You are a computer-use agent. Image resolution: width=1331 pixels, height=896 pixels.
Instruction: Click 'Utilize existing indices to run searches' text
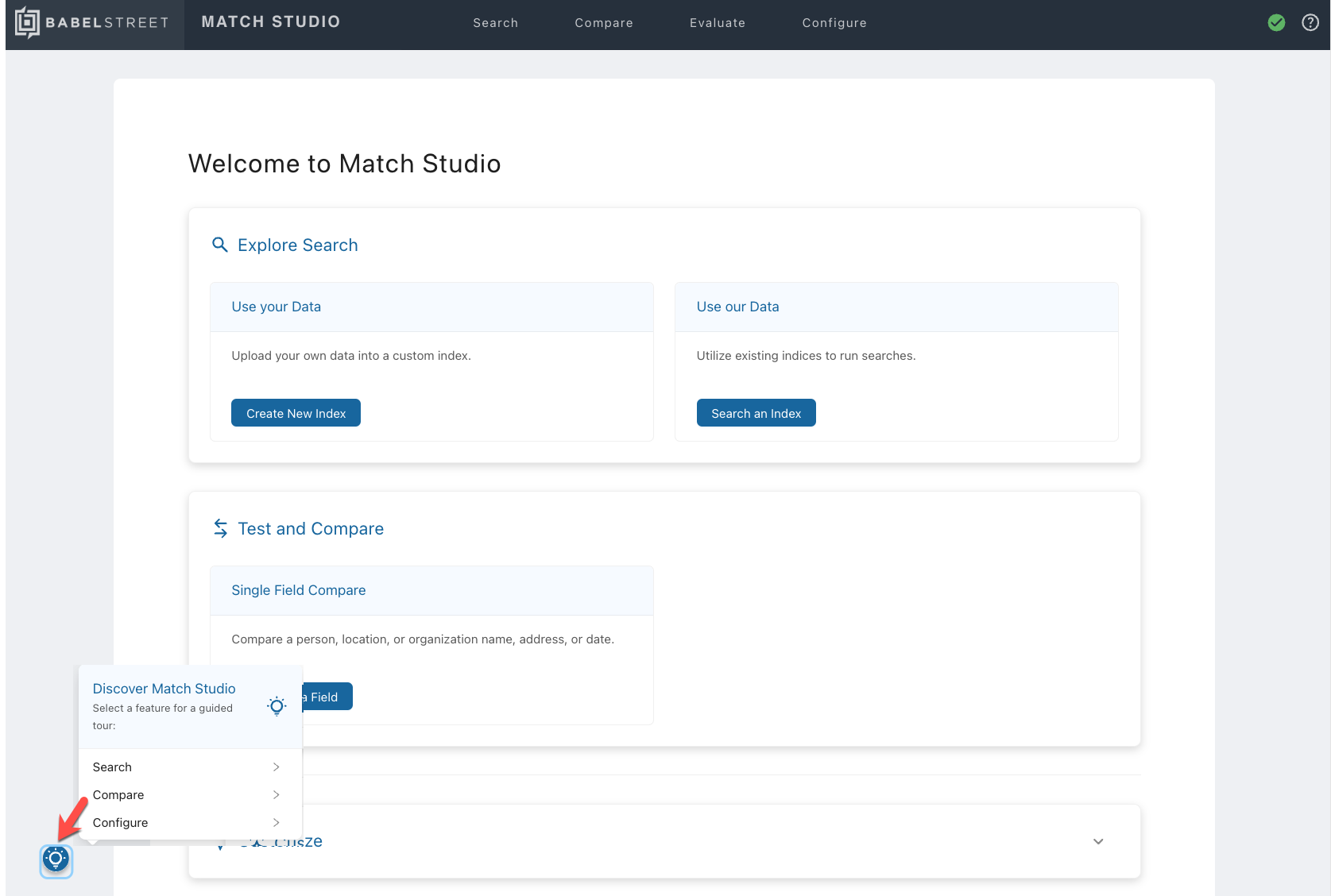pyautogui.click(x=806, y=356)
